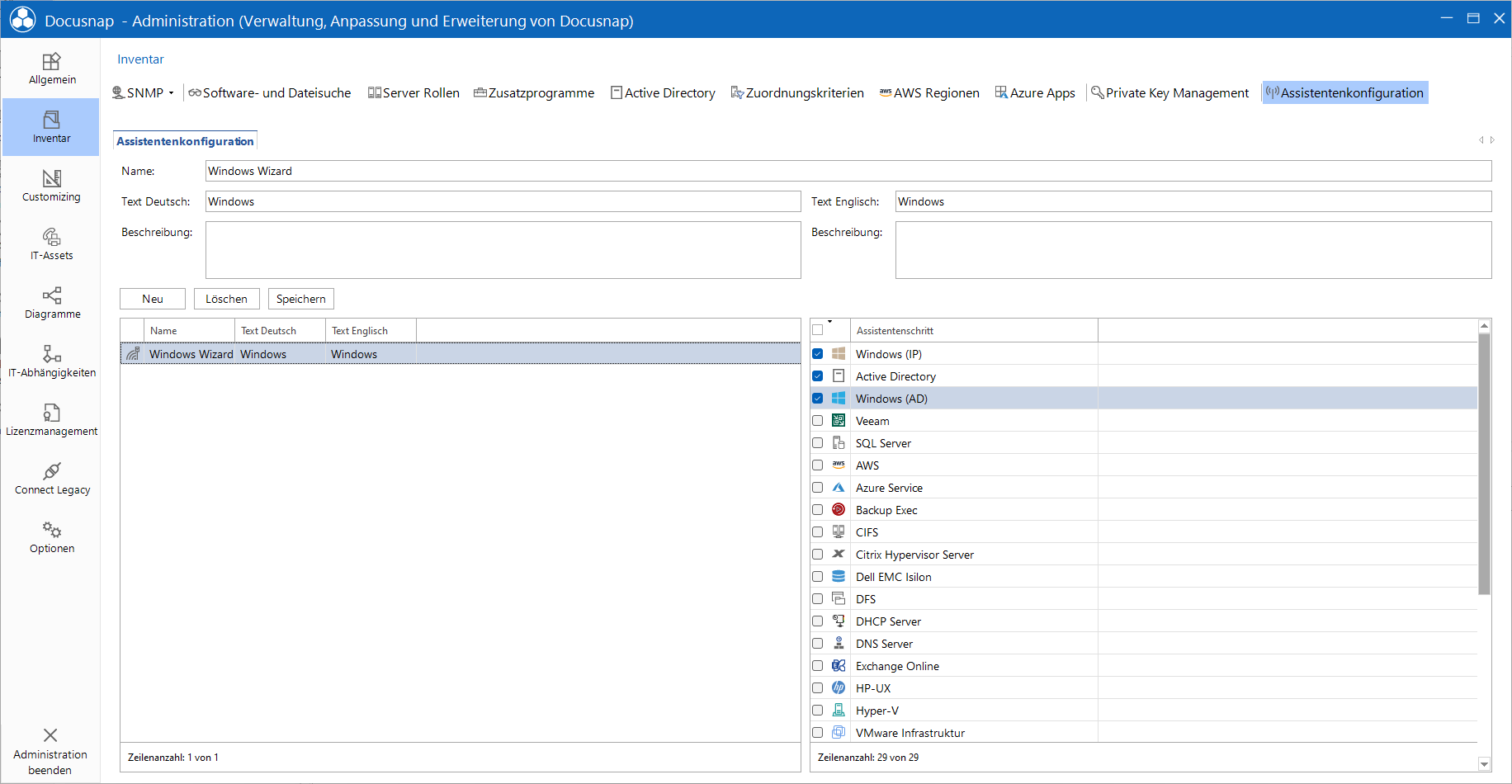Sort by the Text Englisch column header
Image resolution: width=1512 pixels, height=784 pixels.
371,330
